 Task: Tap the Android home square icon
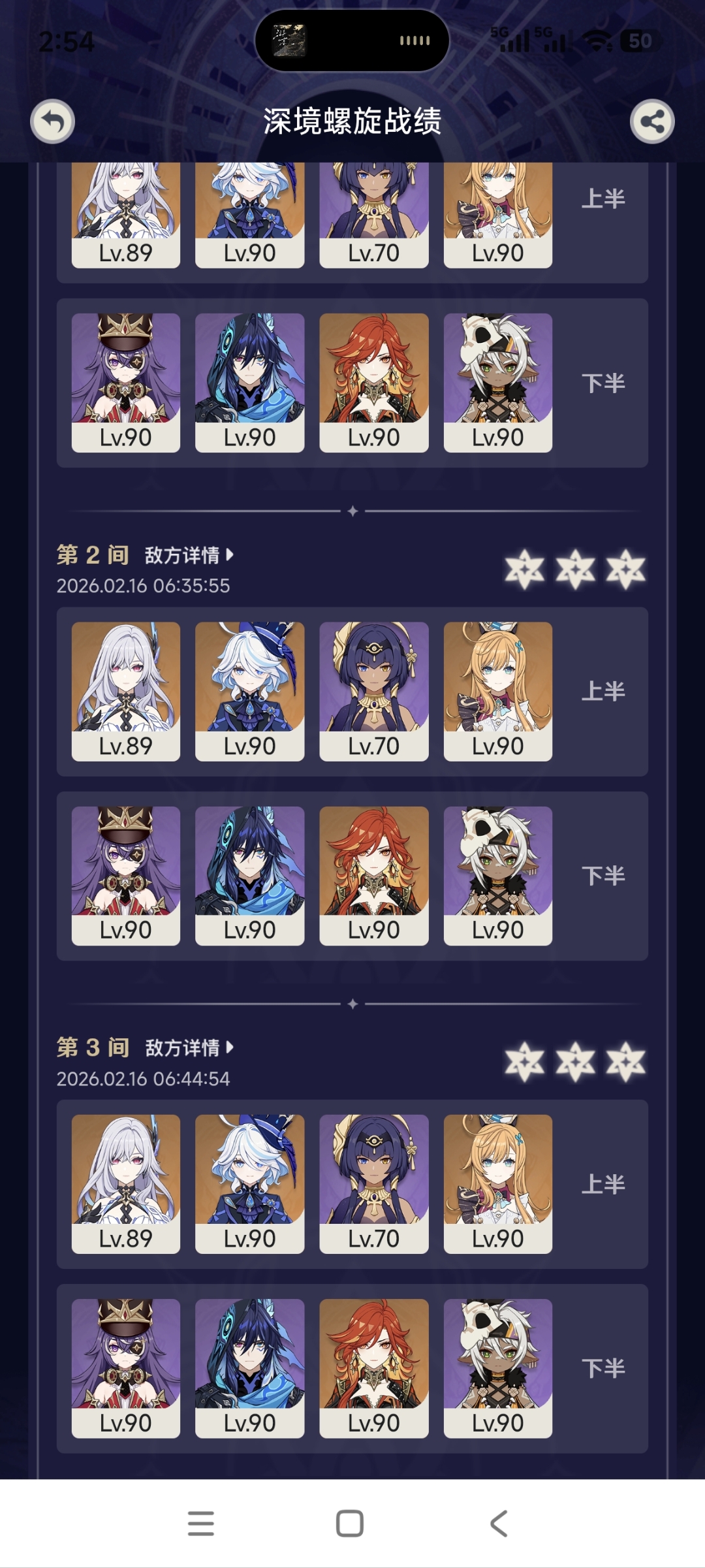pos(350,1524)
